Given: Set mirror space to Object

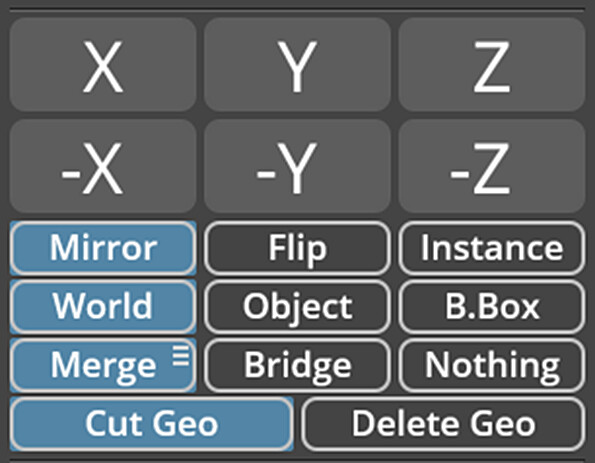Looking at the screenshot, I should click(x=297, y=307).
